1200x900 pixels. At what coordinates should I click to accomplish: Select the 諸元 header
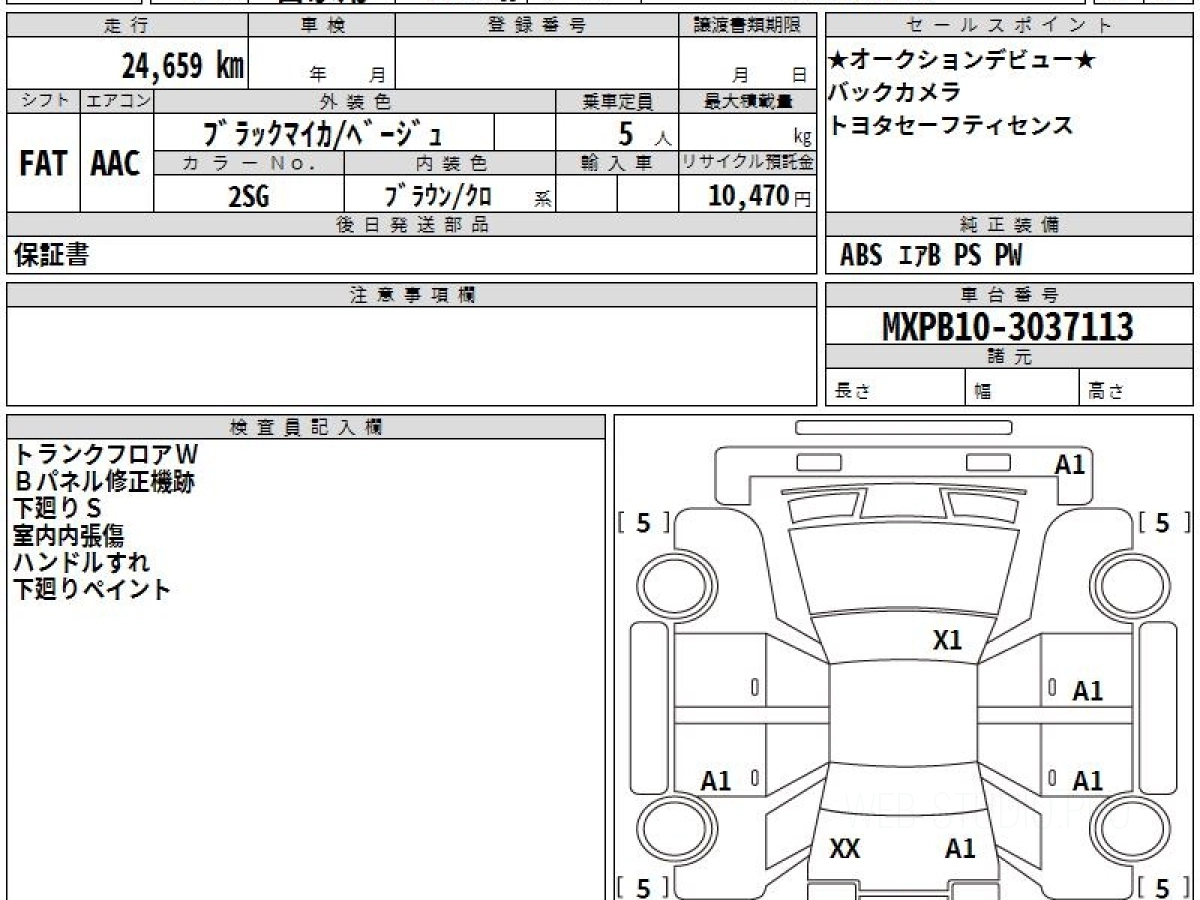[1010, 357]
